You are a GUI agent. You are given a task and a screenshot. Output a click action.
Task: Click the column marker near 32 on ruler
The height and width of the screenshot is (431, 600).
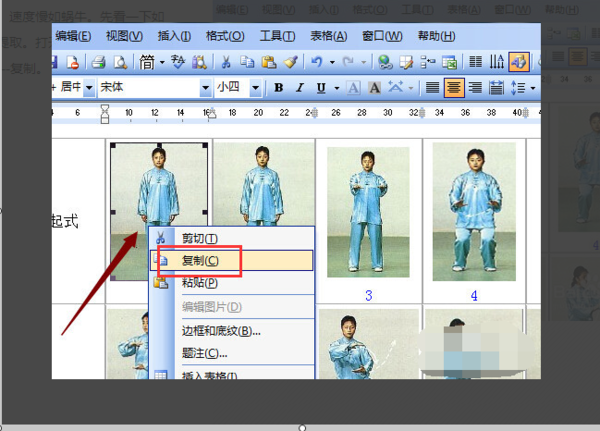pos(422,113)
